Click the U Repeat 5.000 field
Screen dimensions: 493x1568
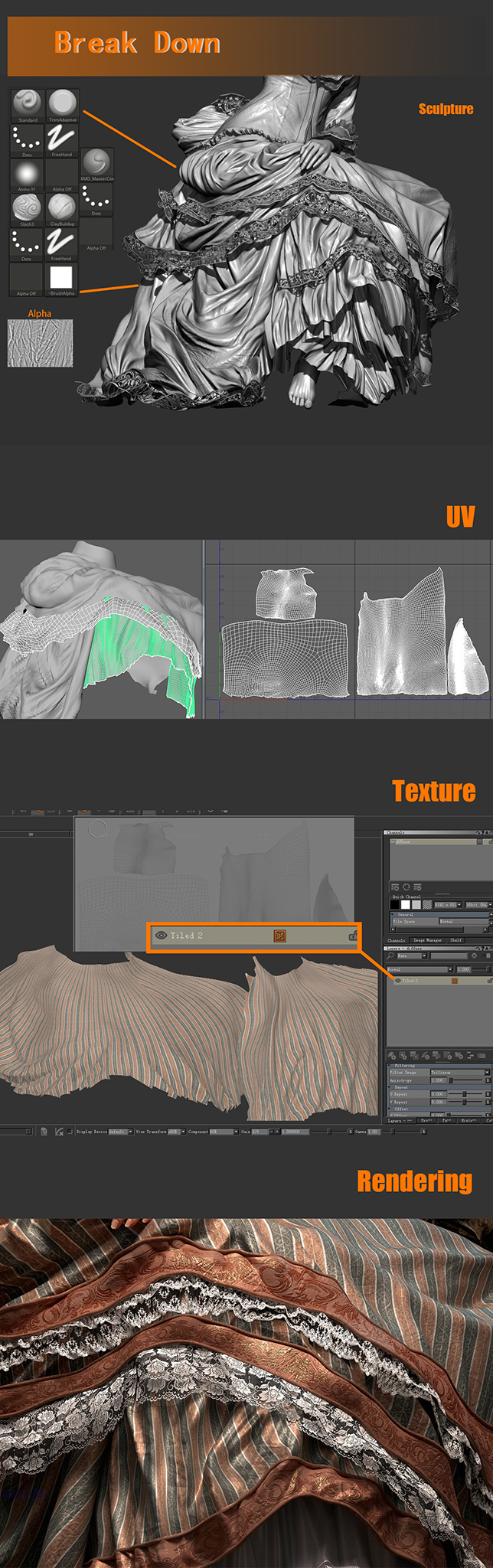[439, 1094]
